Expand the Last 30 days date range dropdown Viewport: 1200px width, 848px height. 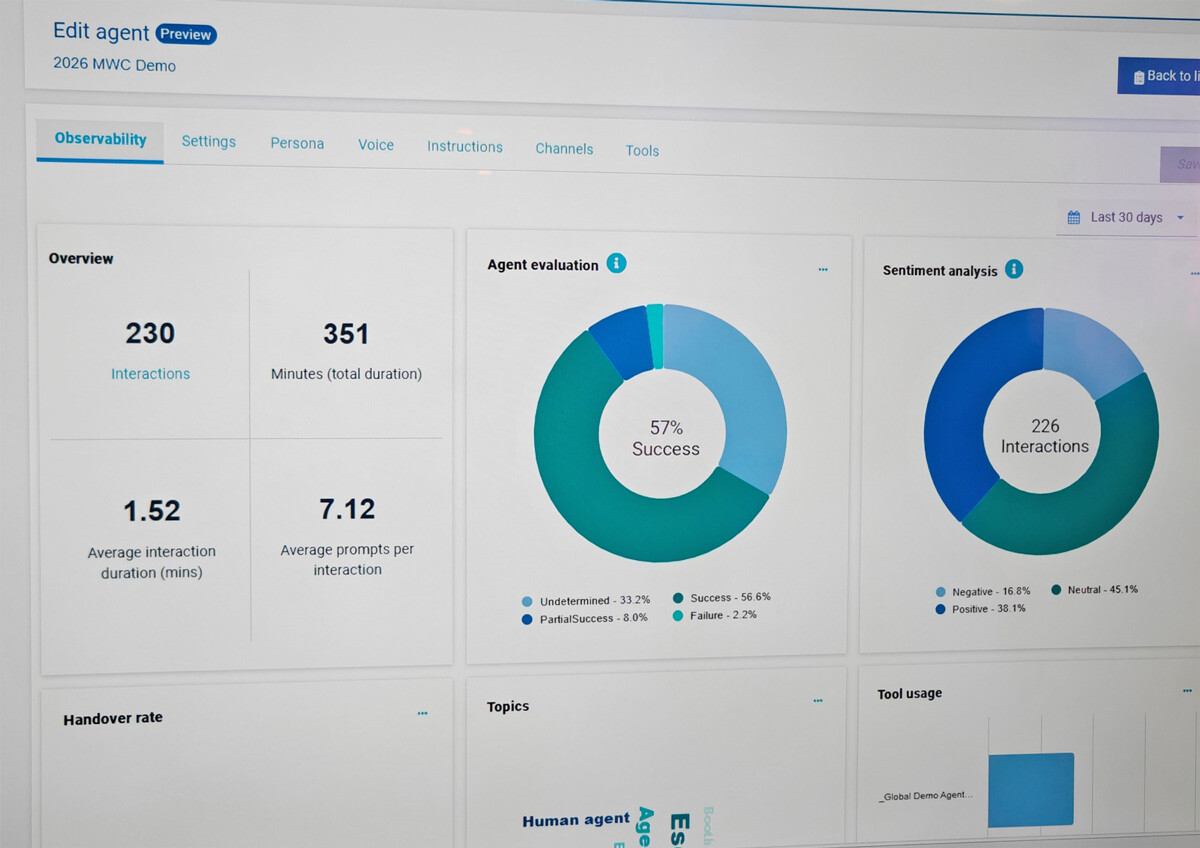[1180, 218]
